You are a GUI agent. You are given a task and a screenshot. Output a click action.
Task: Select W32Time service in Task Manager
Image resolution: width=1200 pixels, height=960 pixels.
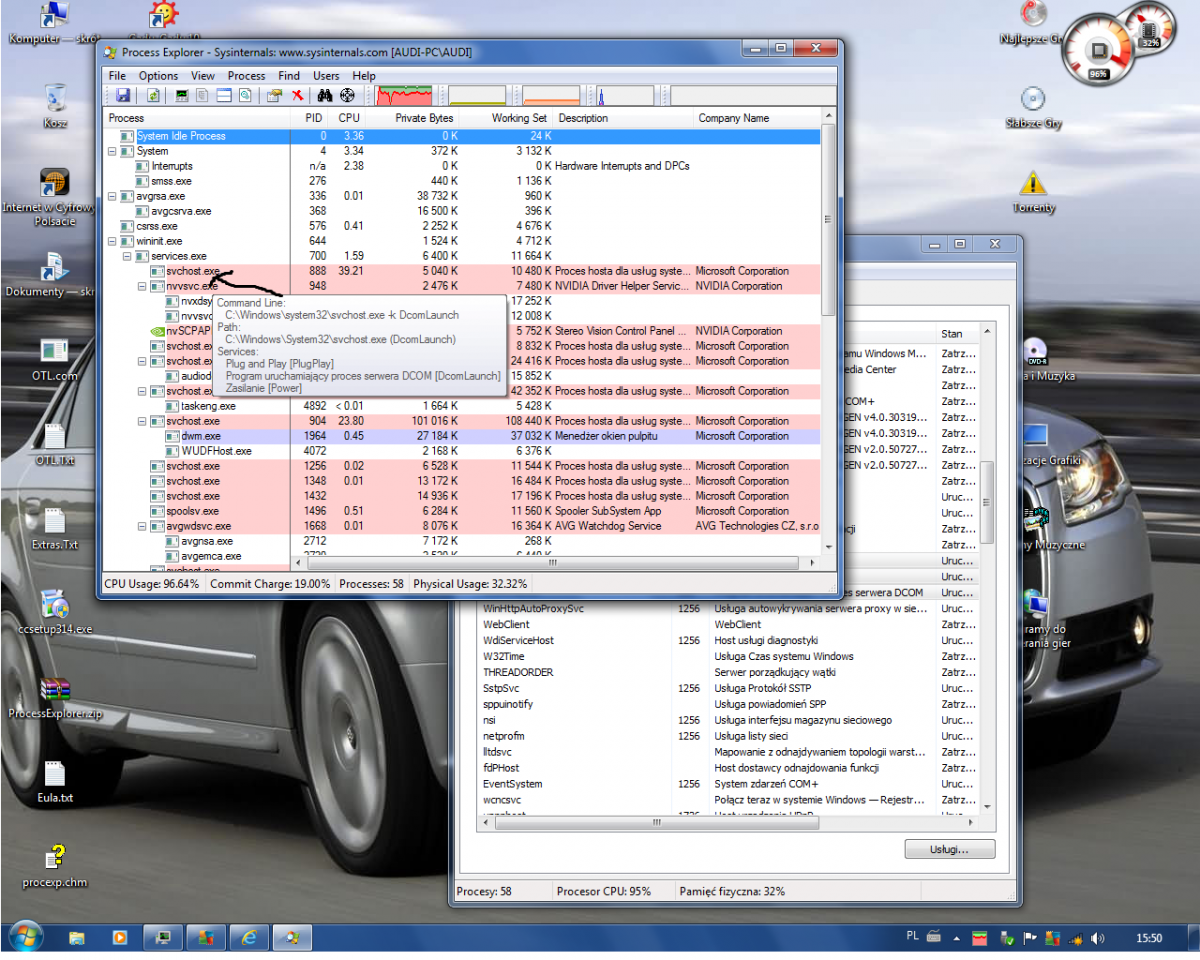(x=728, y=656)
